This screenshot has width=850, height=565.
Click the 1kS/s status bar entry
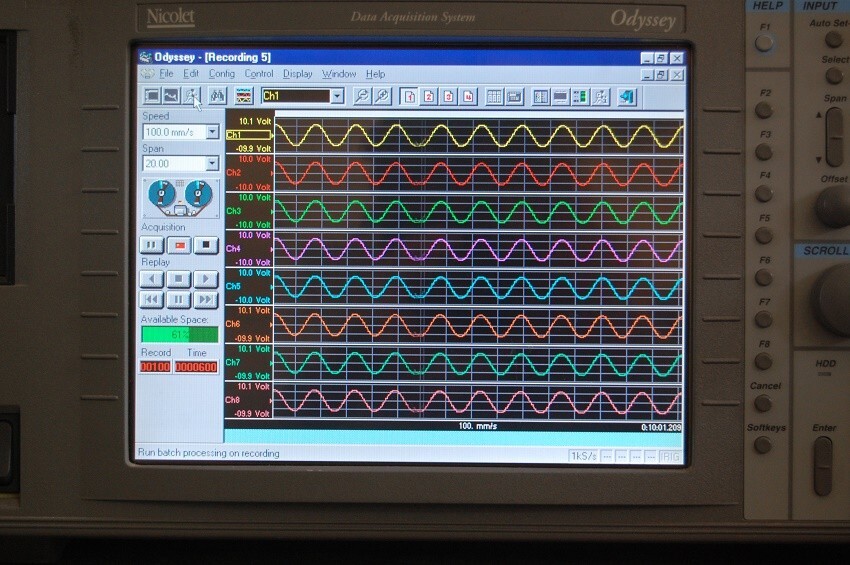pos(584,456)
